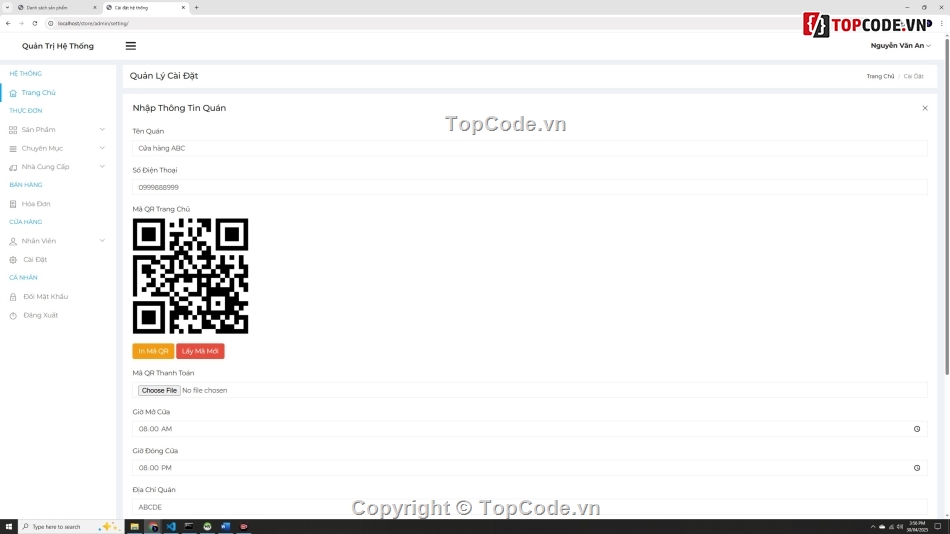Image resolution: width=950 pixels, height=534 pixels.
Task: Select Đăng Xuất to log out
Action: click(x=40, y=315)
